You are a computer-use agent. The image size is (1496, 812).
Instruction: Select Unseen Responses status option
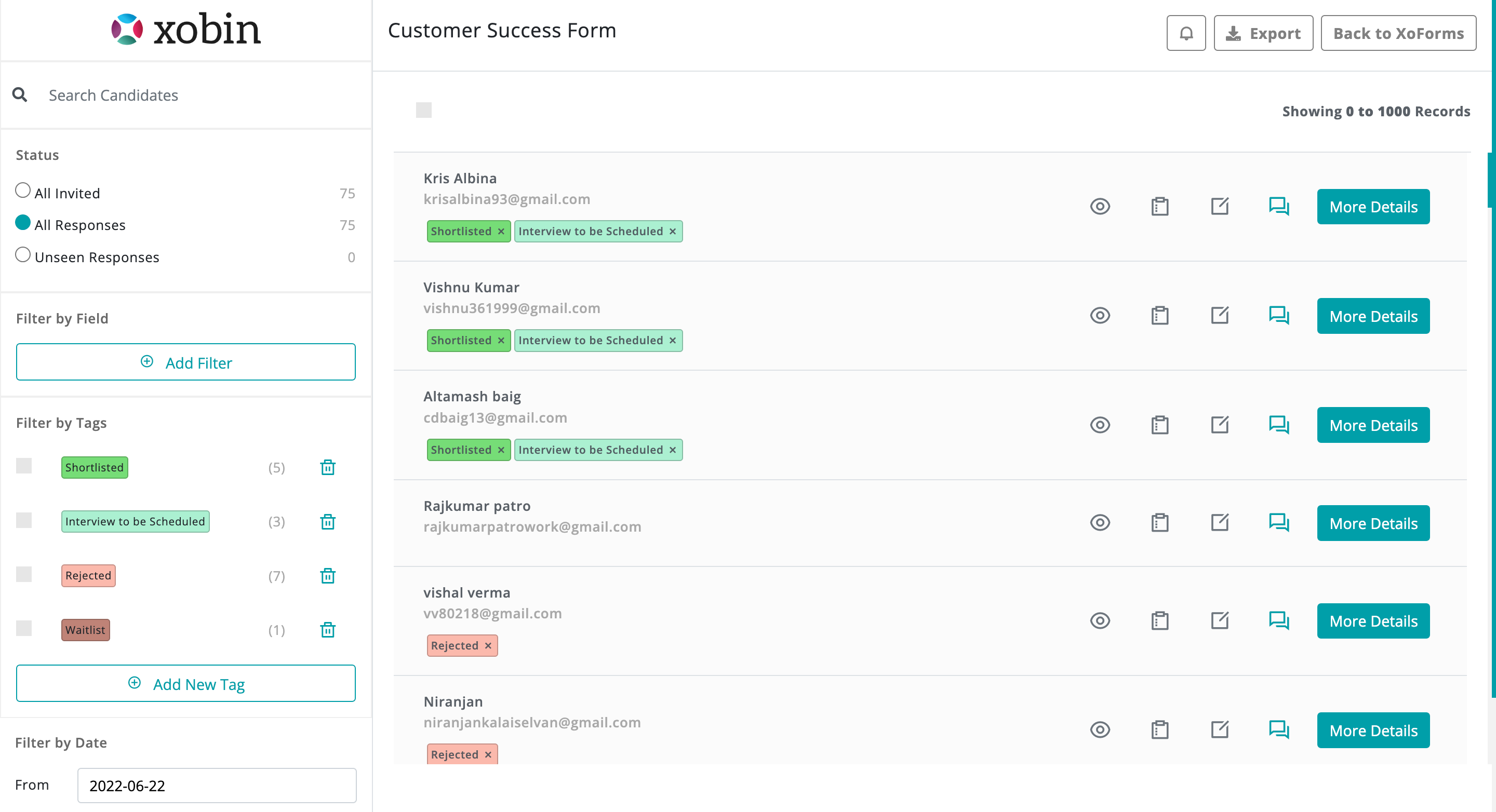23,255
